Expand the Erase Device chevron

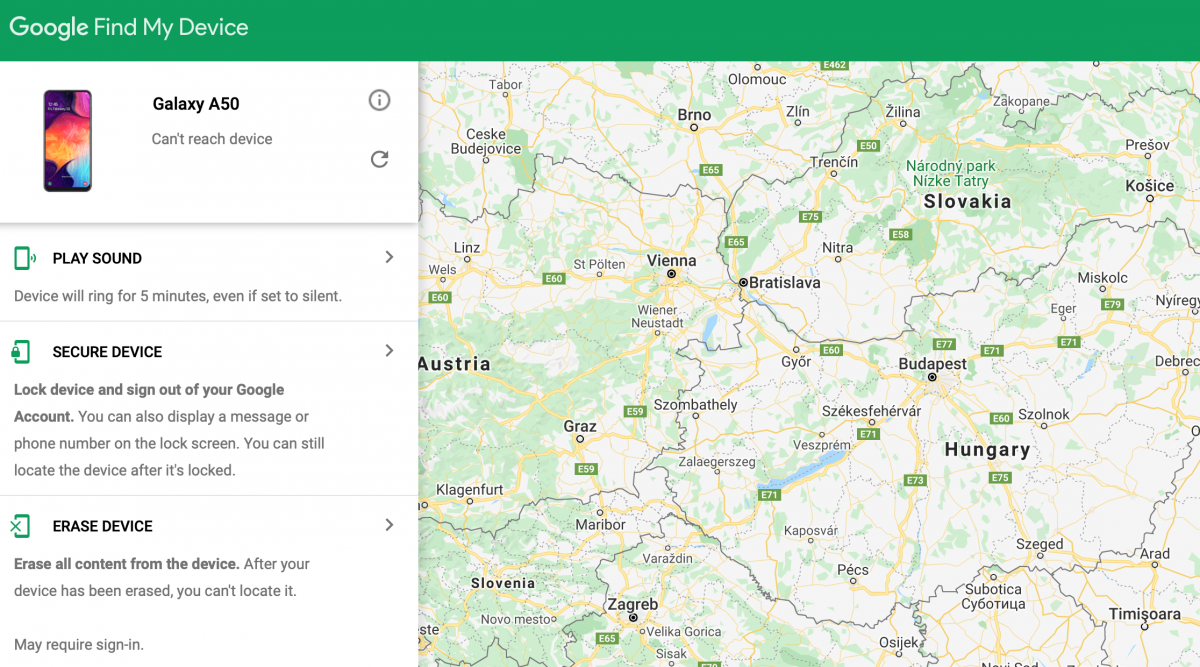390,525
